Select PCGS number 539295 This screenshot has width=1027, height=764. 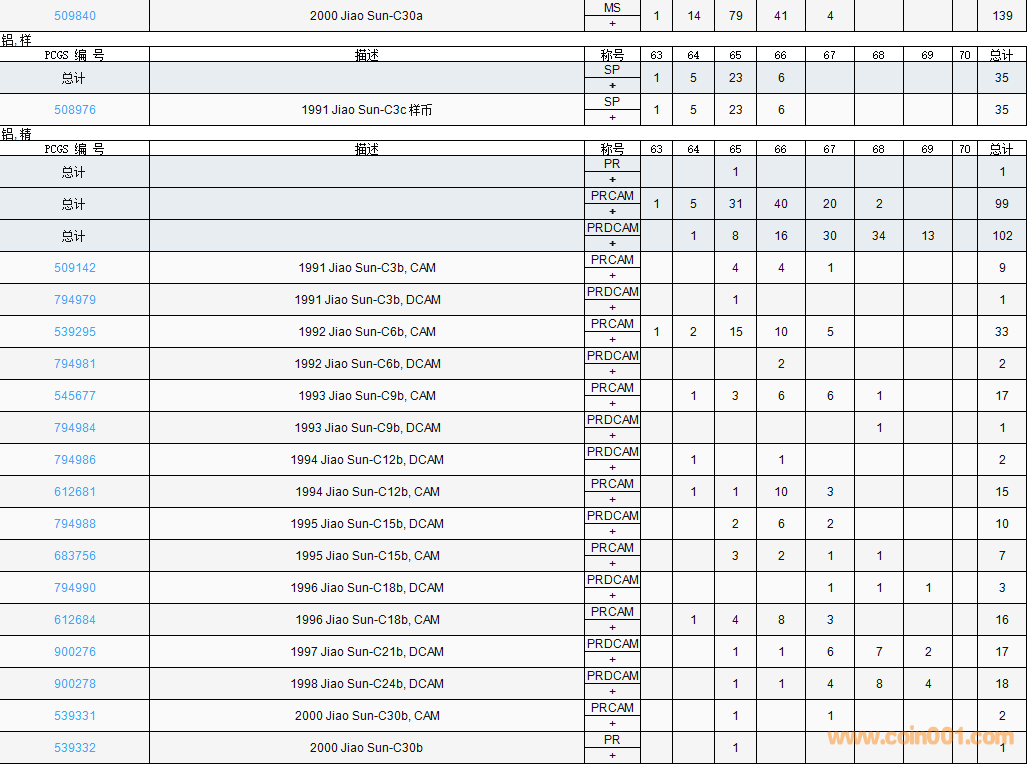(75, 332)
